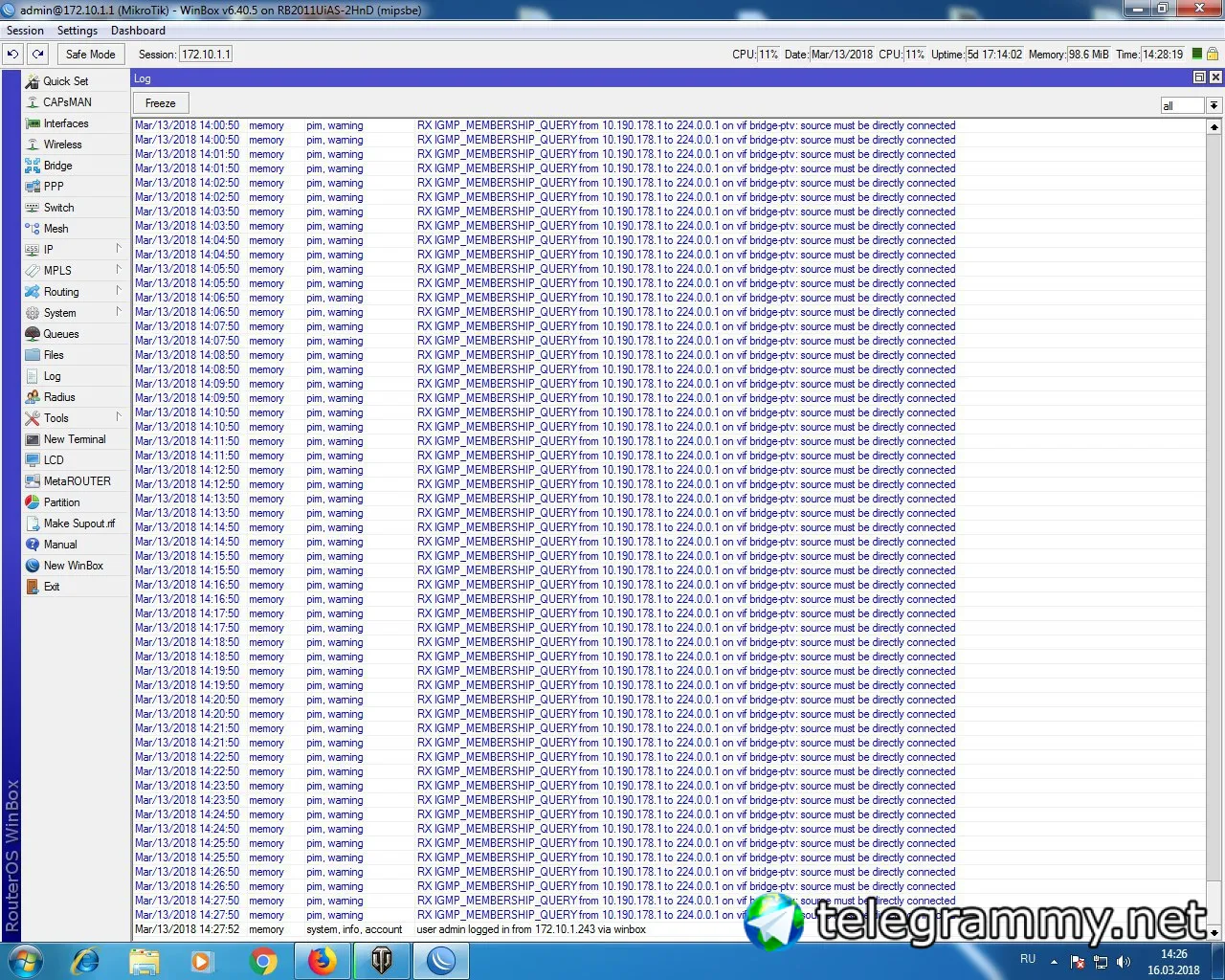
Task: Click the Redo arrow toolbar button
Action: click(37, 55)
